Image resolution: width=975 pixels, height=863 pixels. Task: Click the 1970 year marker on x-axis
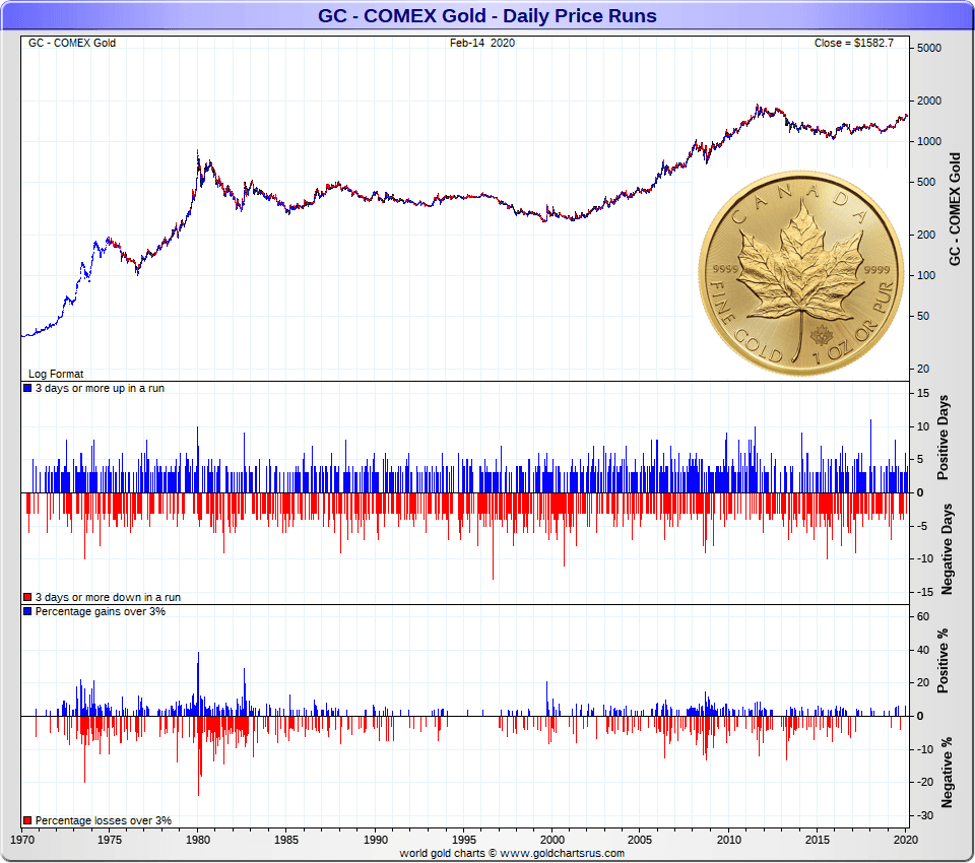pos(22,840)
